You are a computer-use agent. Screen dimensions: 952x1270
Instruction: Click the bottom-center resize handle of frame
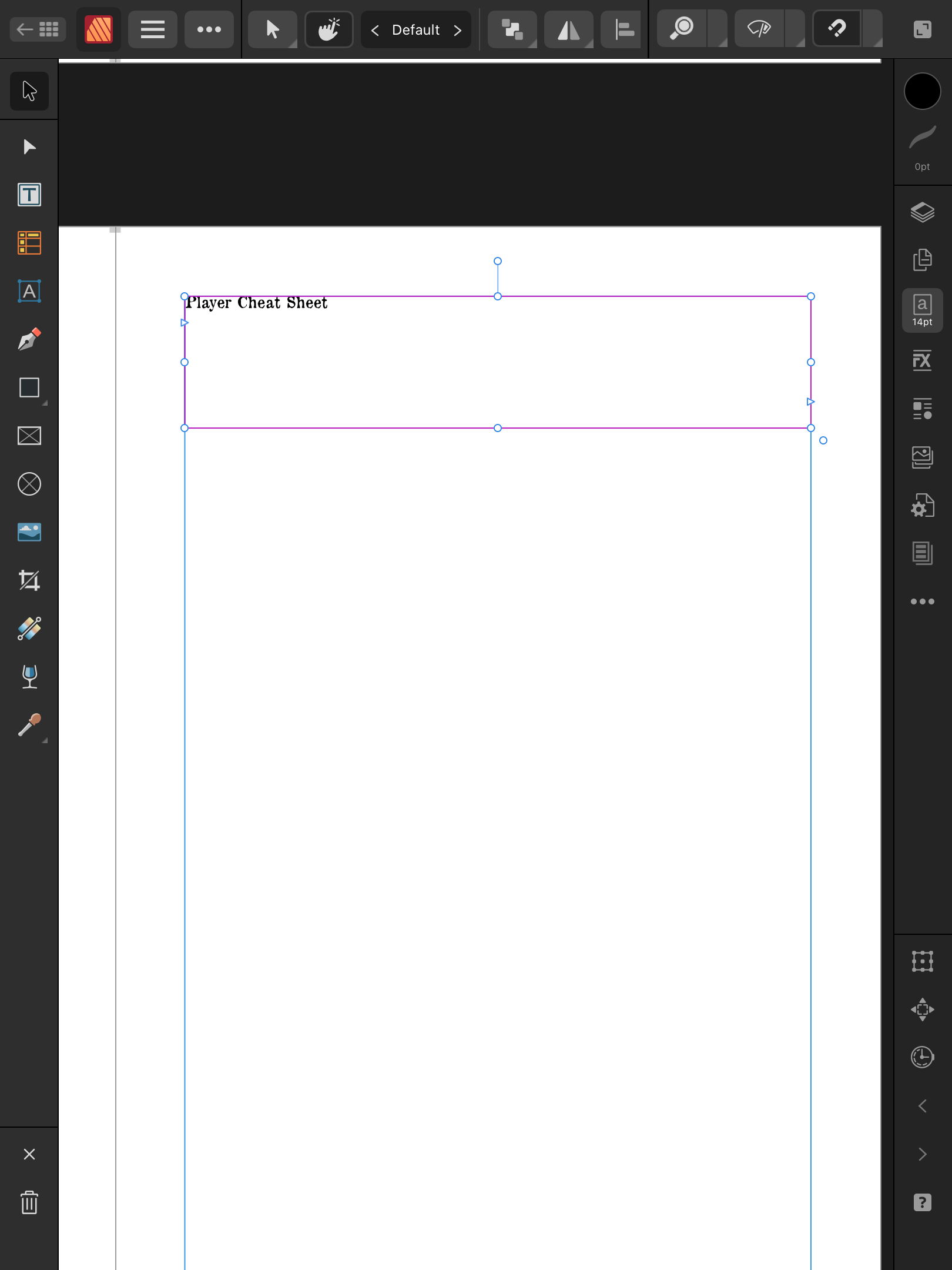pyautogui.click(x=498, y=428)
